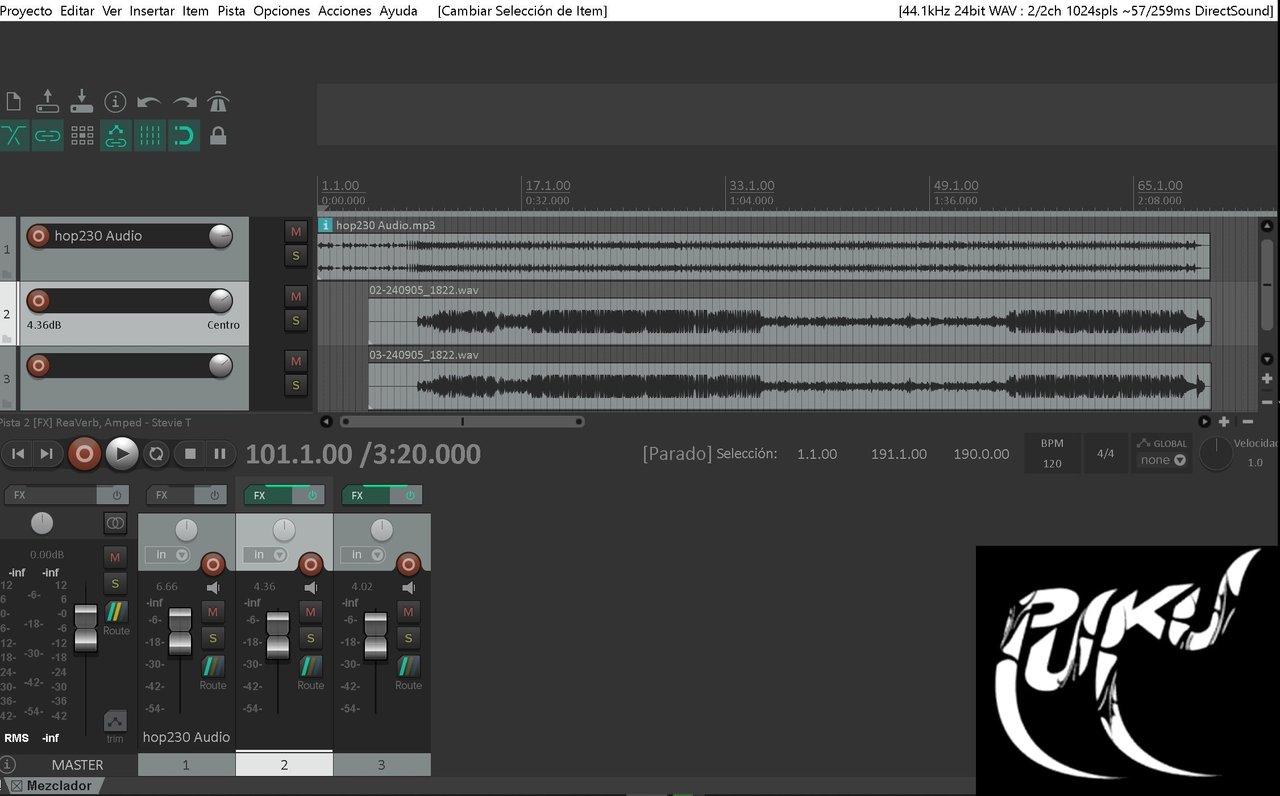Click the playrate Velocidad knob

(x=1216, y=454)
